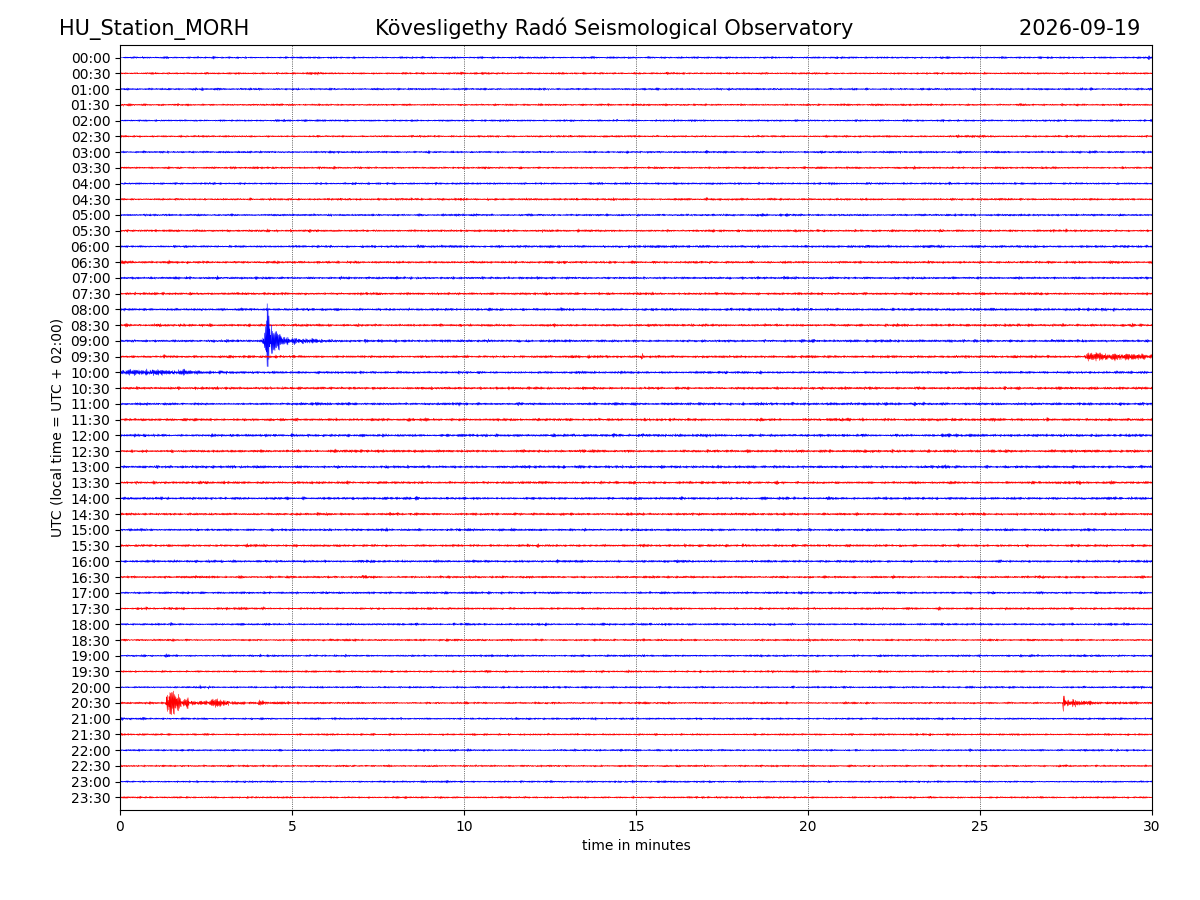The width and height of the screenshot is (1200, 900).
Task: Click the 00:00 row label
Action: coord(91,58)
